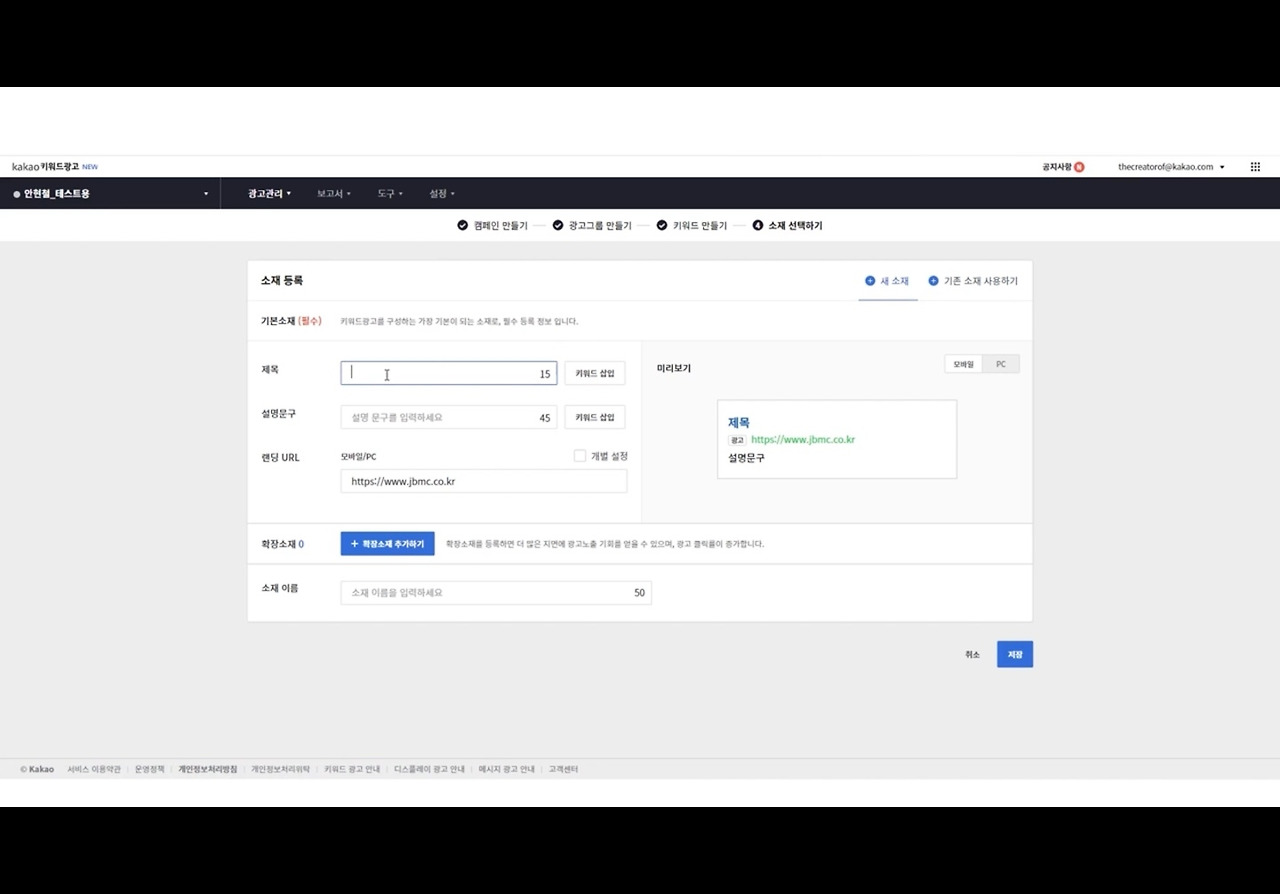Open 디스플레이 광고 안내 footer link
The width and height of the screenshot is (1280, 894).
(430, 769)
